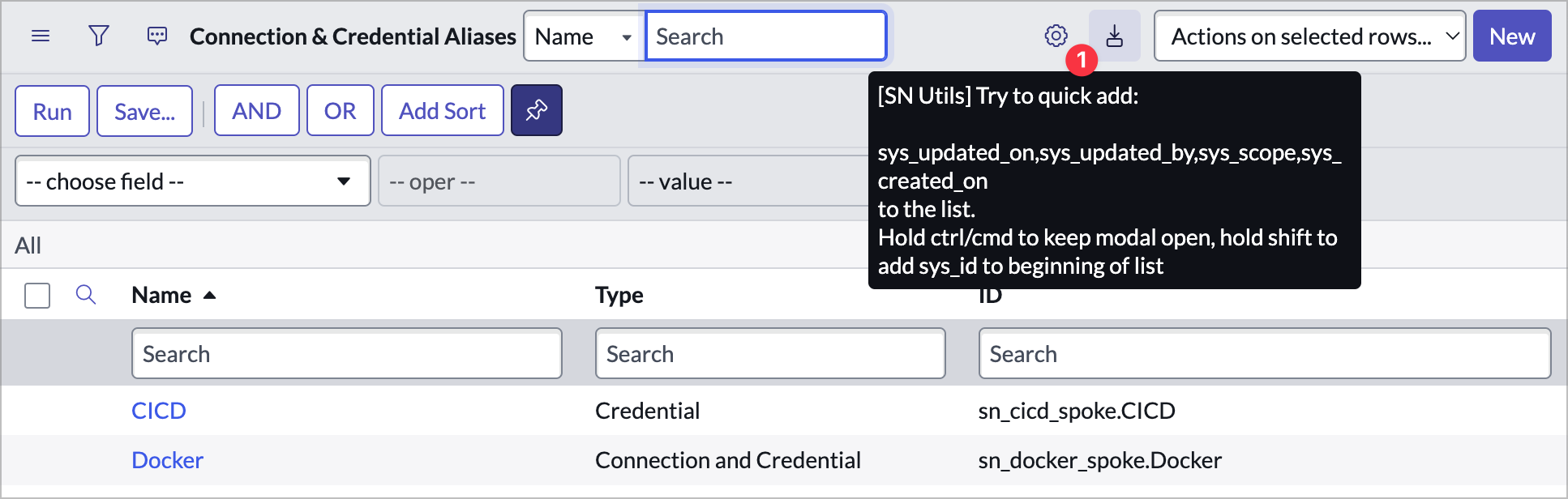The image size is (1568, 499).
Task: Sort by Name using ascending arrow
Action: [209, 296]
